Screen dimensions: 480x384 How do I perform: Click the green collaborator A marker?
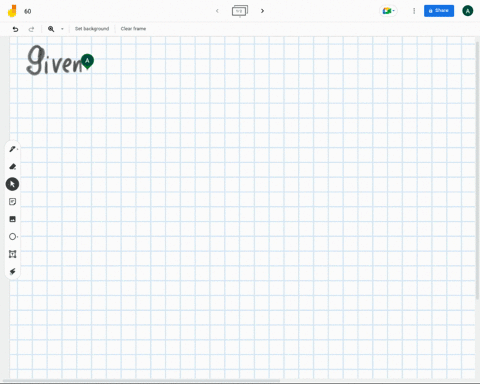coord(87,61)
